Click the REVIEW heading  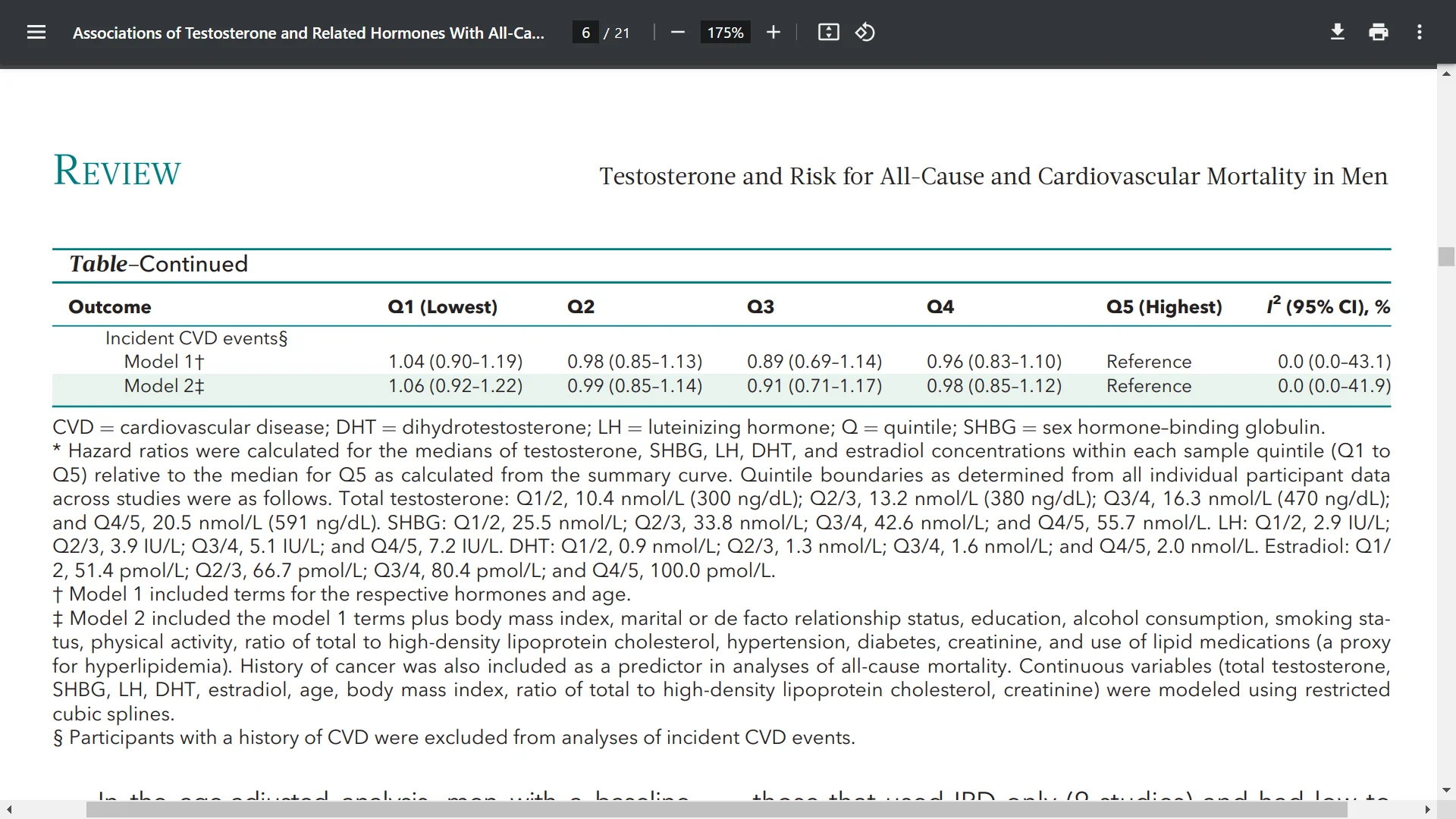click(x=117, y=171)
